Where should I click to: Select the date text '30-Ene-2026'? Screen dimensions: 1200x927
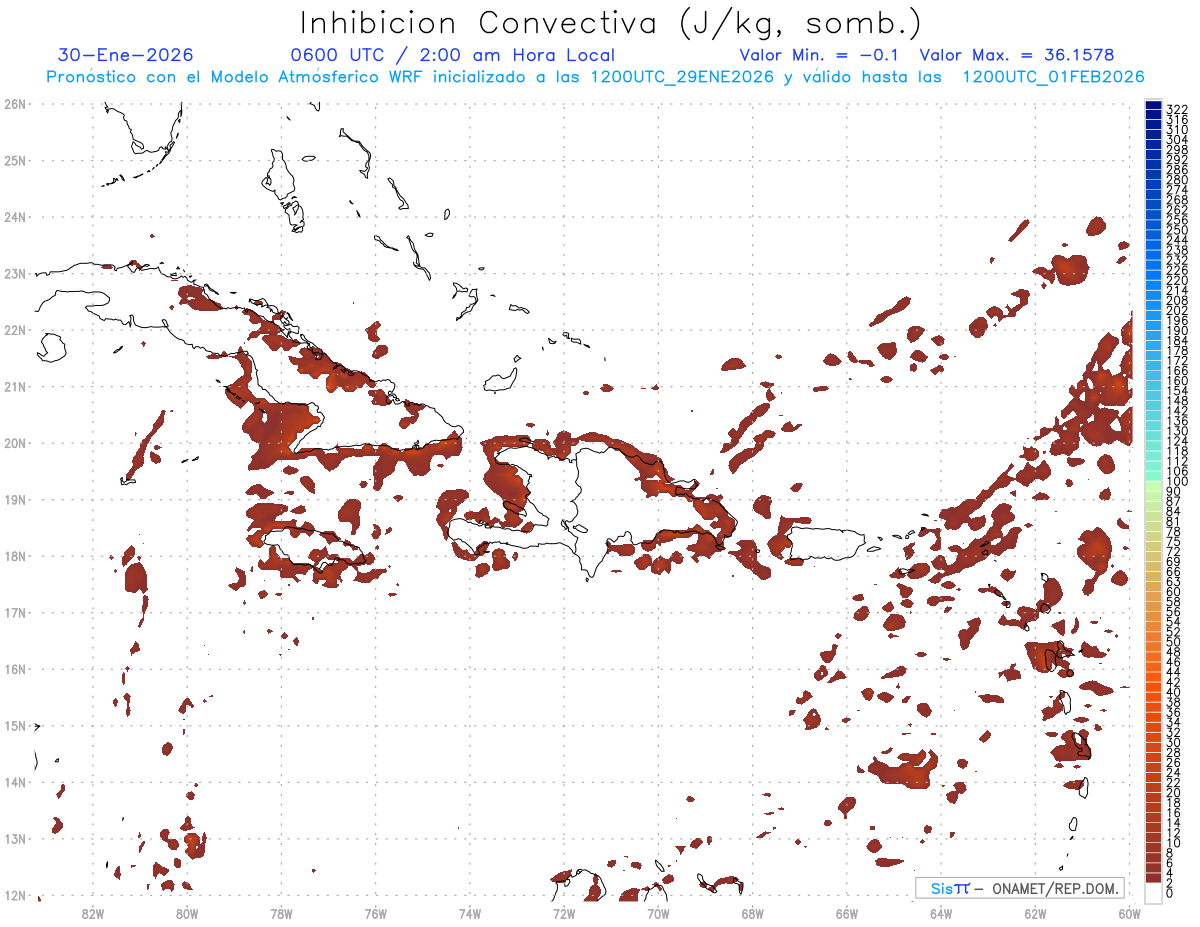(x=126, y=55)
